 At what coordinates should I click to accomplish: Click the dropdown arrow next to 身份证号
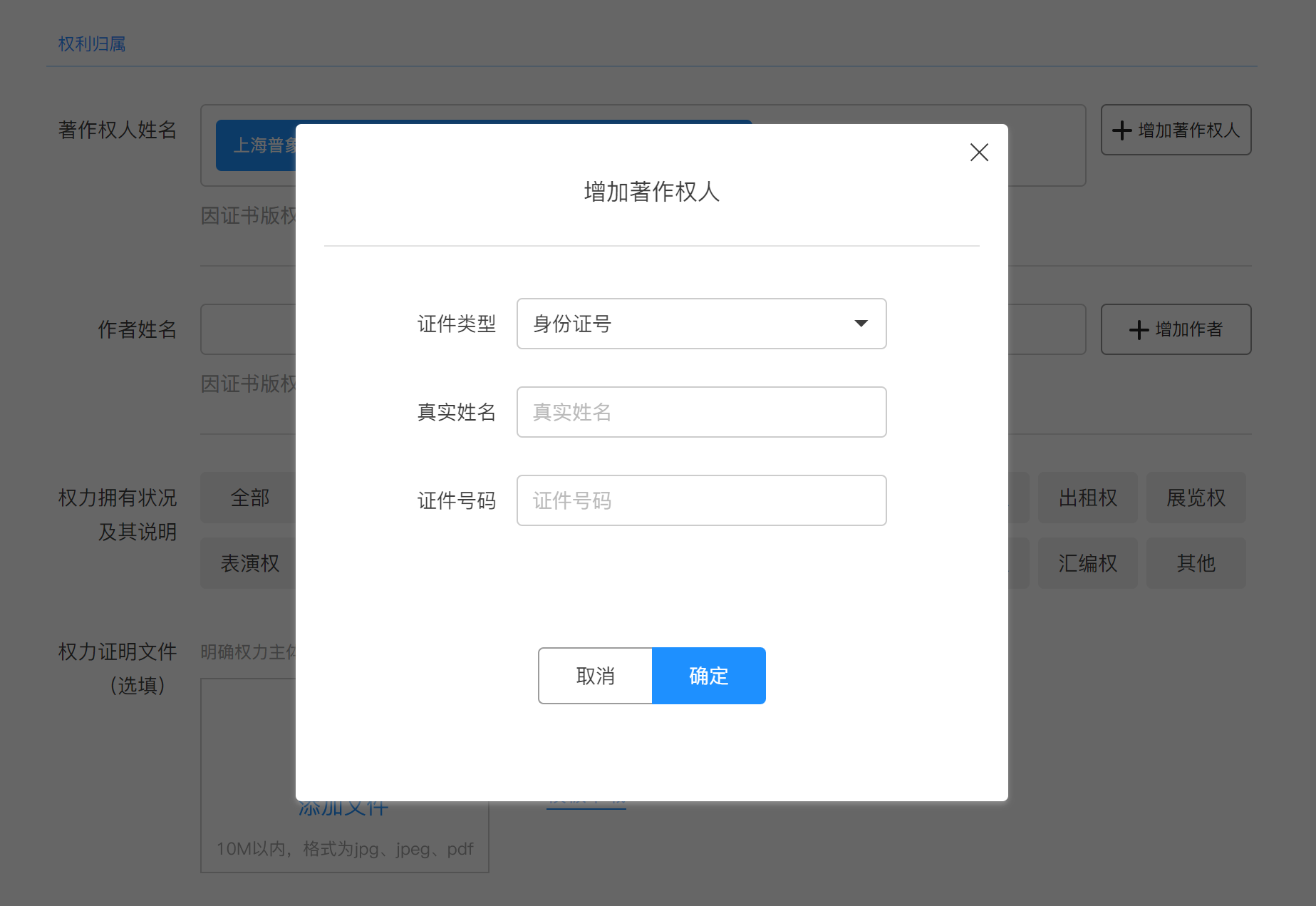[861, 324]
